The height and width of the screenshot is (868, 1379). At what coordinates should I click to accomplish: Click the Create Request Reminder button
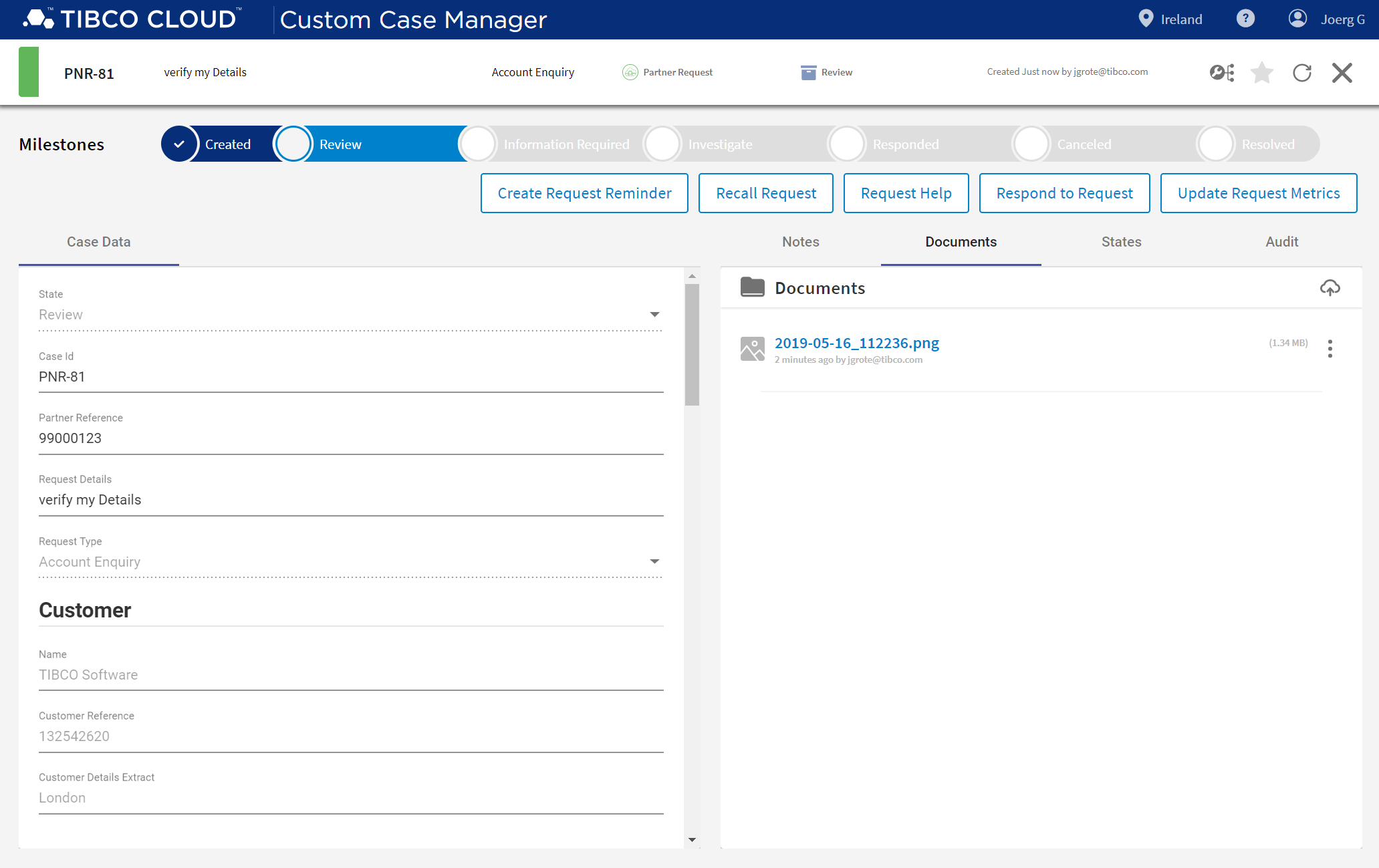[x=584, y=193]
